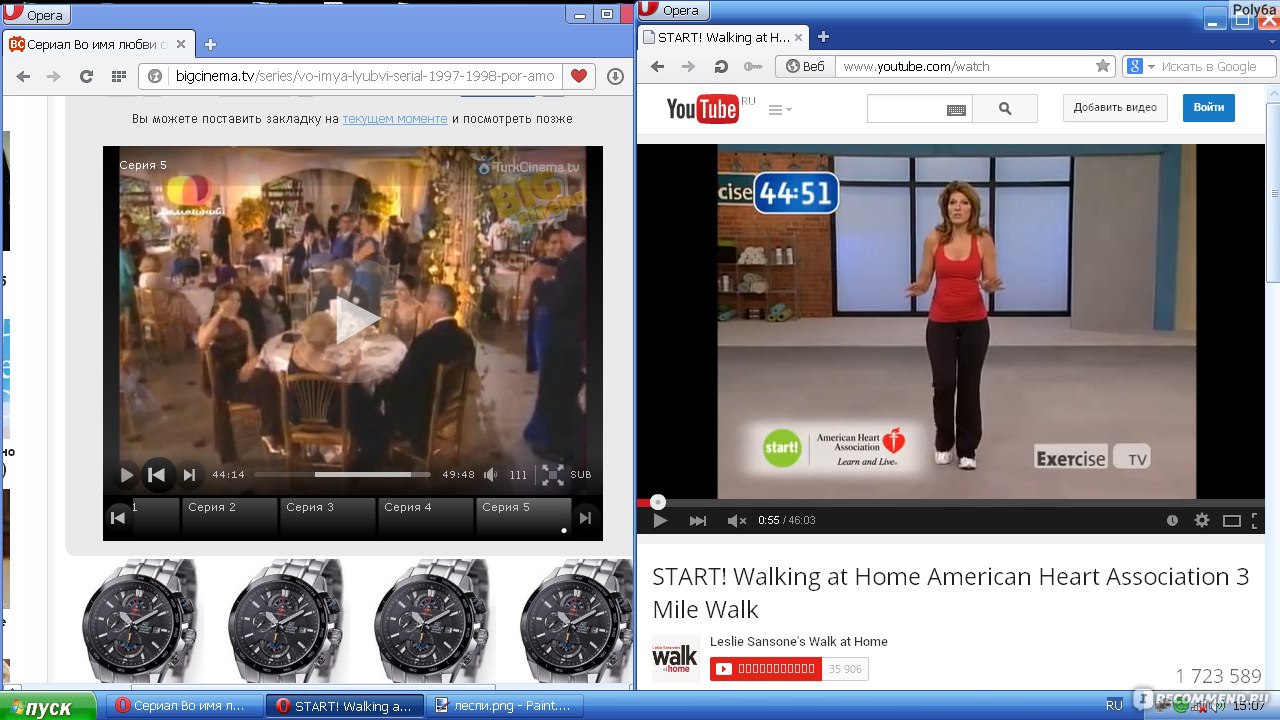Click the RU language indicator in taskbar
This screenshot has height=720, width=1280.
pyautogui.click(x=1114, y=705)
